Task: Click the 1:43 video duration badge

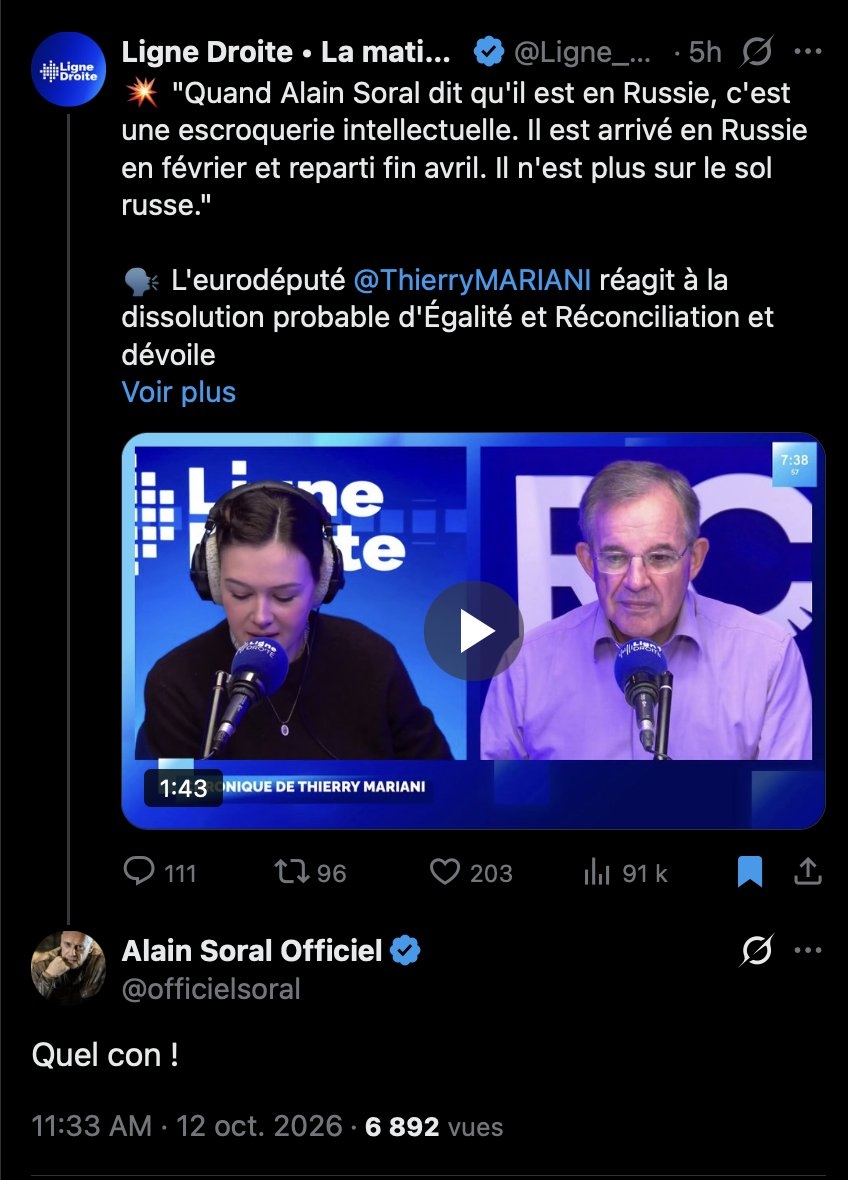Action: coord(183,788)
